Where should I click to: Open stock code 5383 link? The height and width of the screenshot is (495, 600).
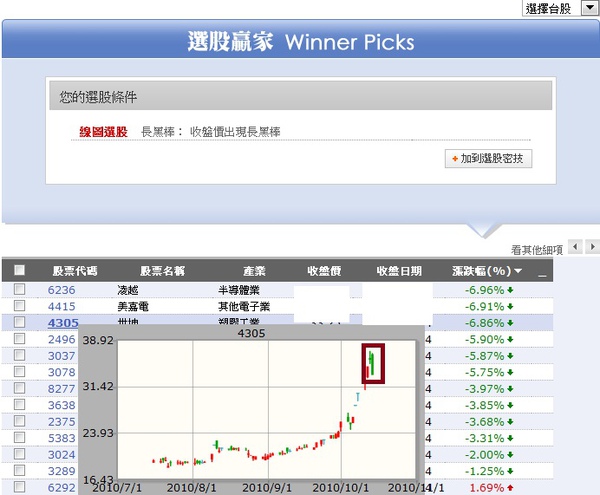click(62, 438)
